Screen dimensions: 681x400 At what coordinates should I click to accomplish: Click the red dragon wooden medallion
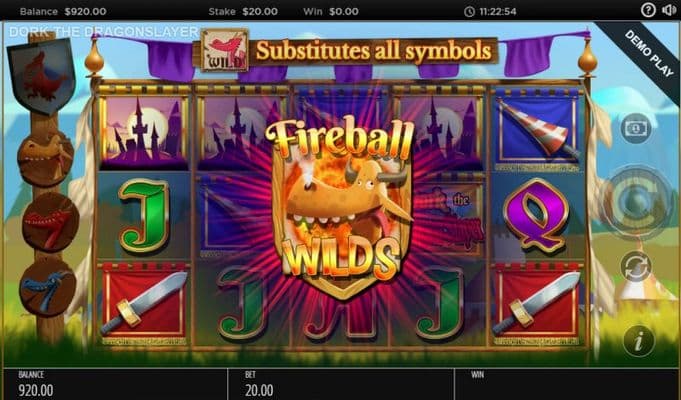(x=50, y=222)
